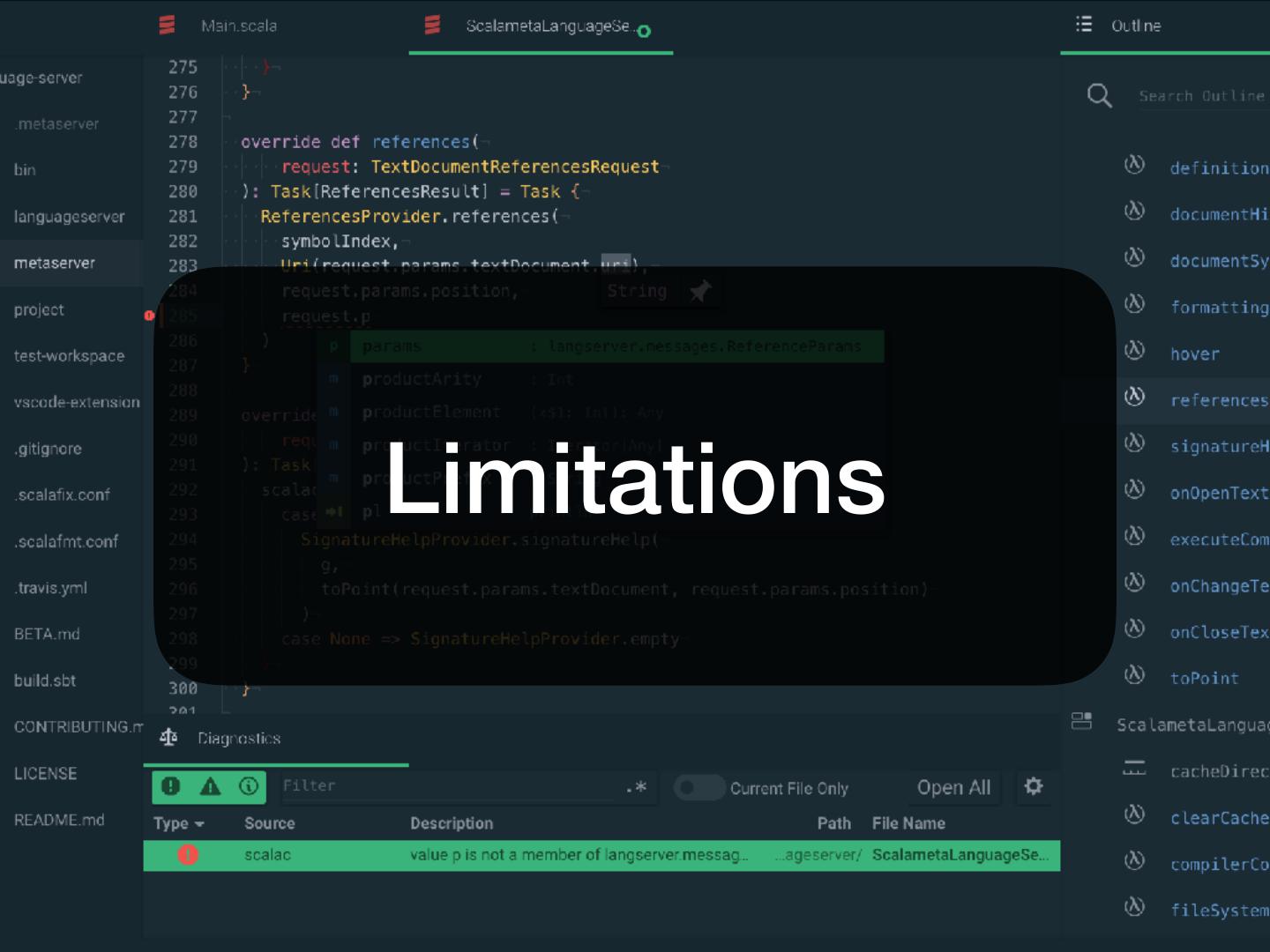Toggle the info messages filter icon
This screenshot has width=1270, height=952.
point(249,786)
